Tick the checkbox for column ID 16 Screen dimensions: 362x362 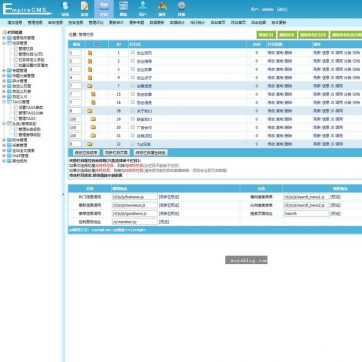tap(133, 102)
